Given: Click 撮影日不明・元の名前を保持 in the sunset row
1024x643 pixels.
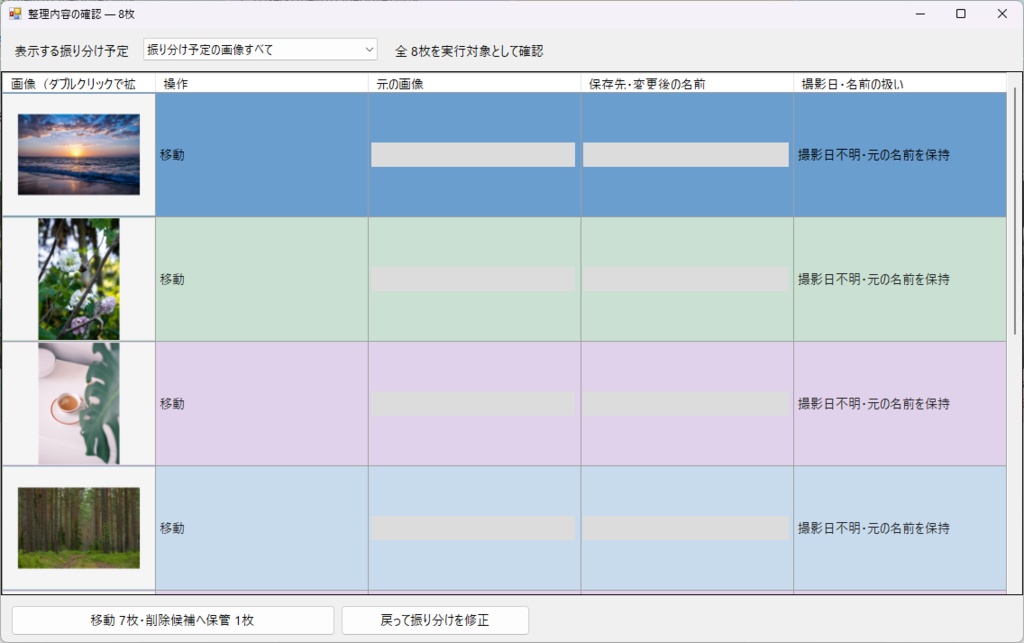Looking at the screenshot, I should 873,155.
